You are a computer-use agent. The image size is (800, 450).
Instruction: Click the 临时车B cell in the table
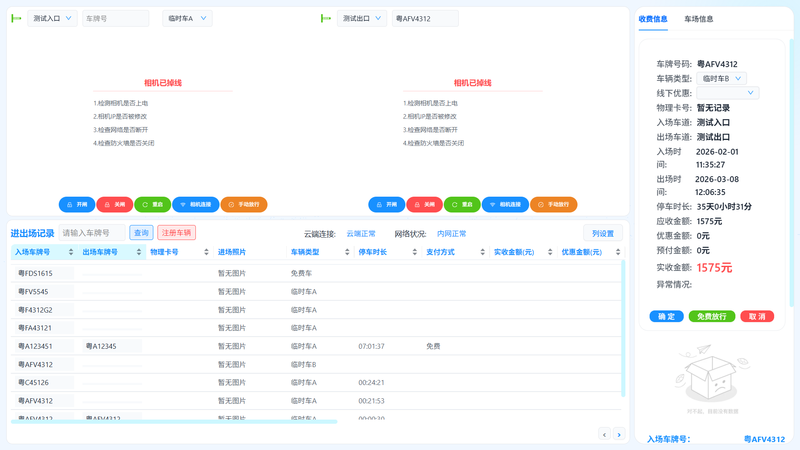(x=304, y=364)
